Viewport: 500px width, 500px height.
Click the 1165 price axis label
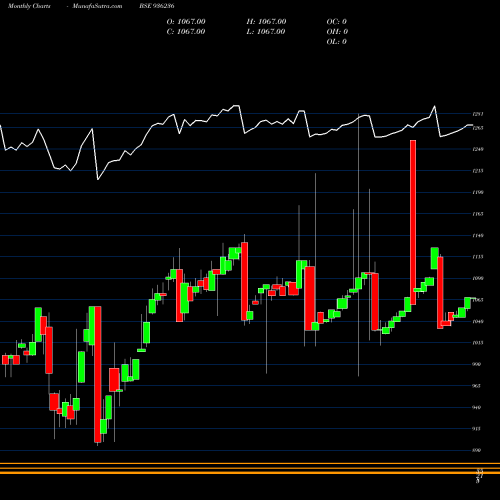coord(478,214)
